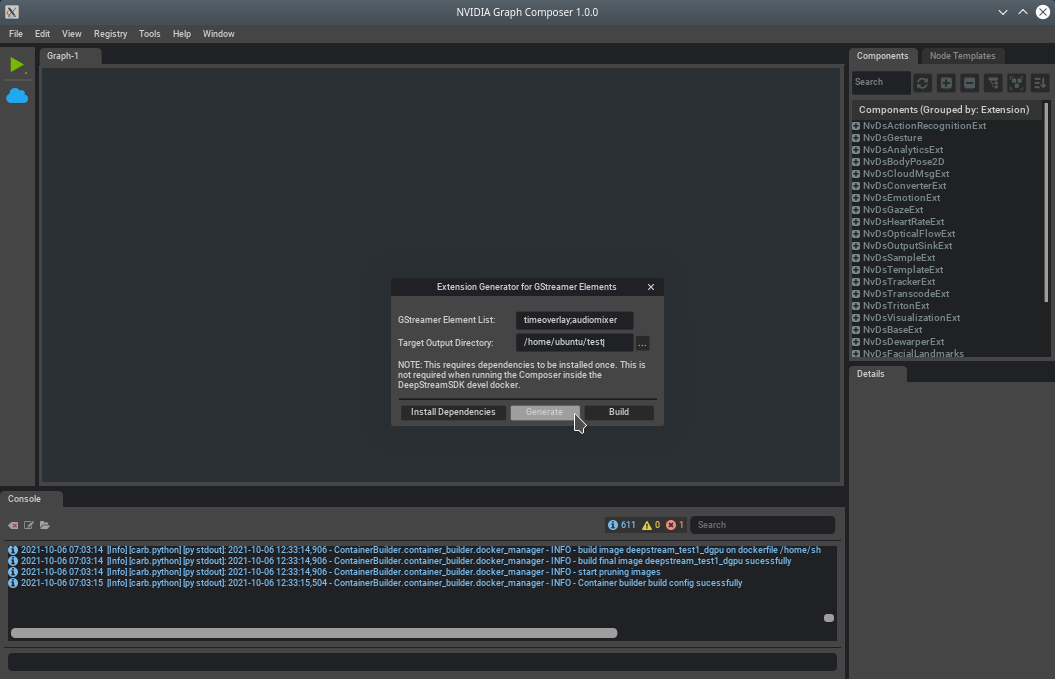
Task: Click the Install Dependencies button
Action: (452, 412)
